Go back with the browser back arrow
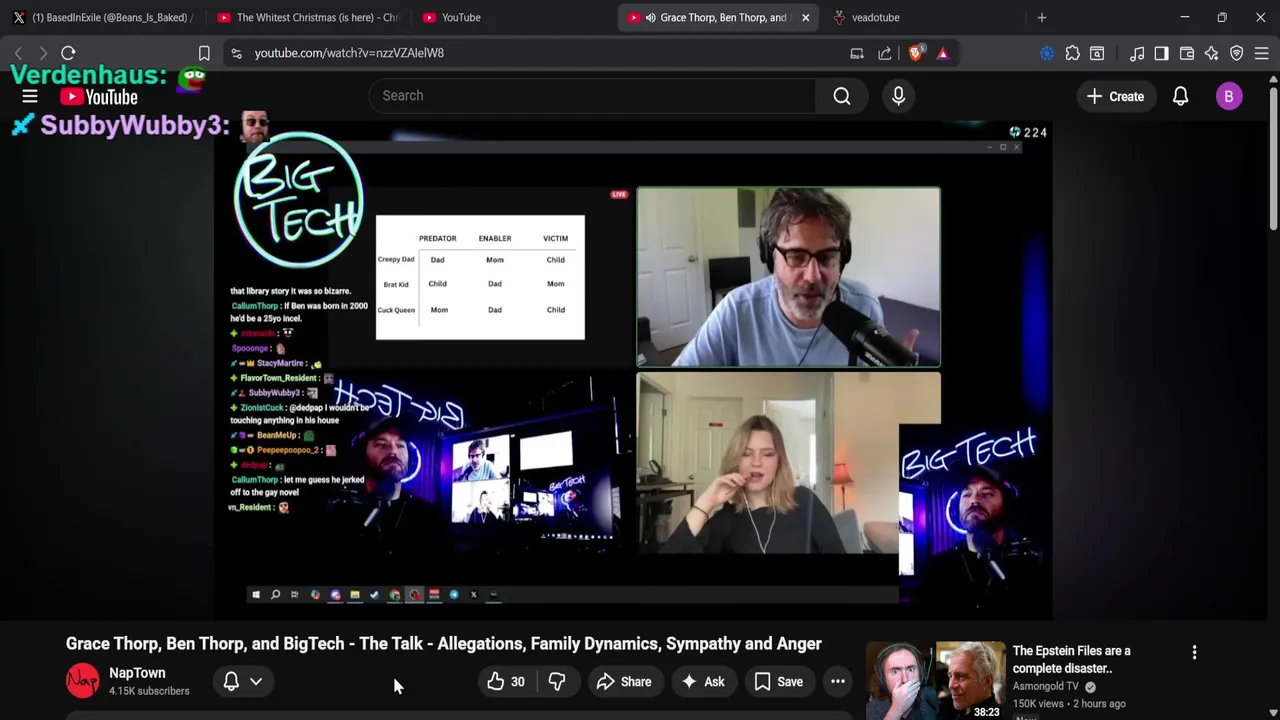The width and height of the screenshot is (1280, 720). tap(18, 53)
